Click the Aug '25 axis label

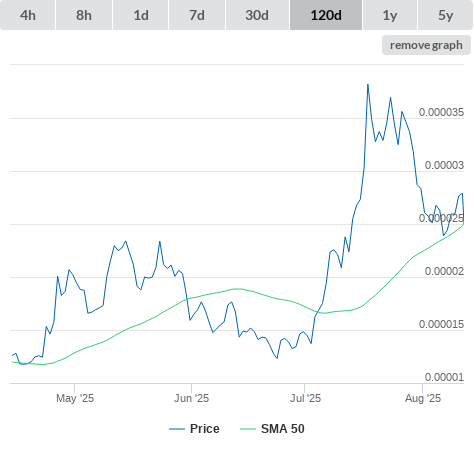coord(423,398)
